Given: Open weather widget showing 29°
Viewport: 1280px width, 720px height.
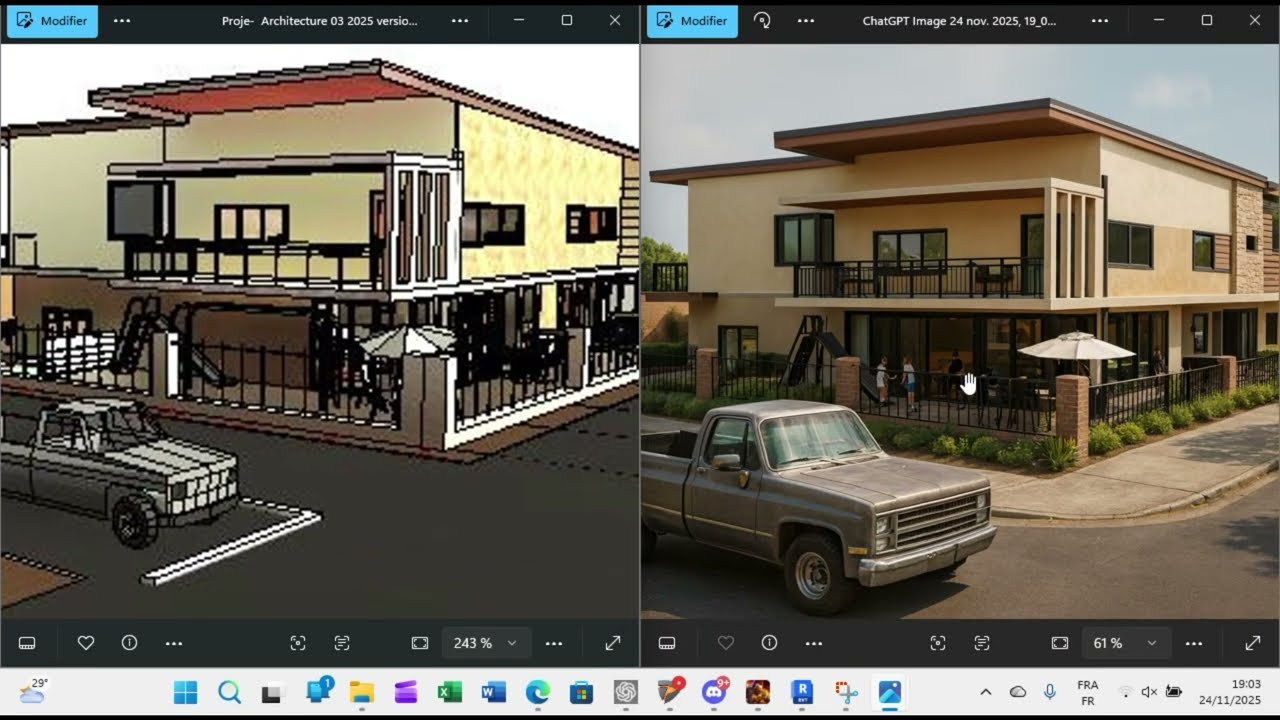Looking at the screenshot, I should pyautogui.click(x=33, y=691).
